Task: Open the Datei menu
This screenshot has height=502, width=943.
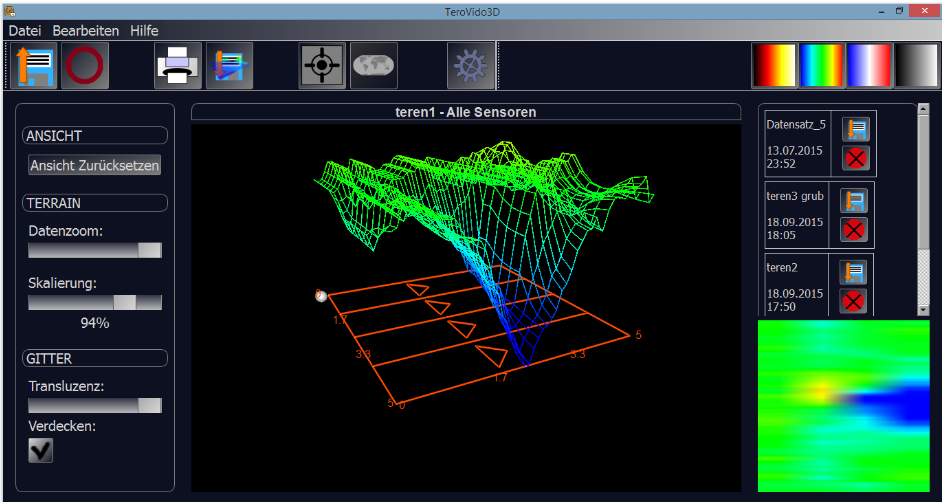Action: pos(24,31)
